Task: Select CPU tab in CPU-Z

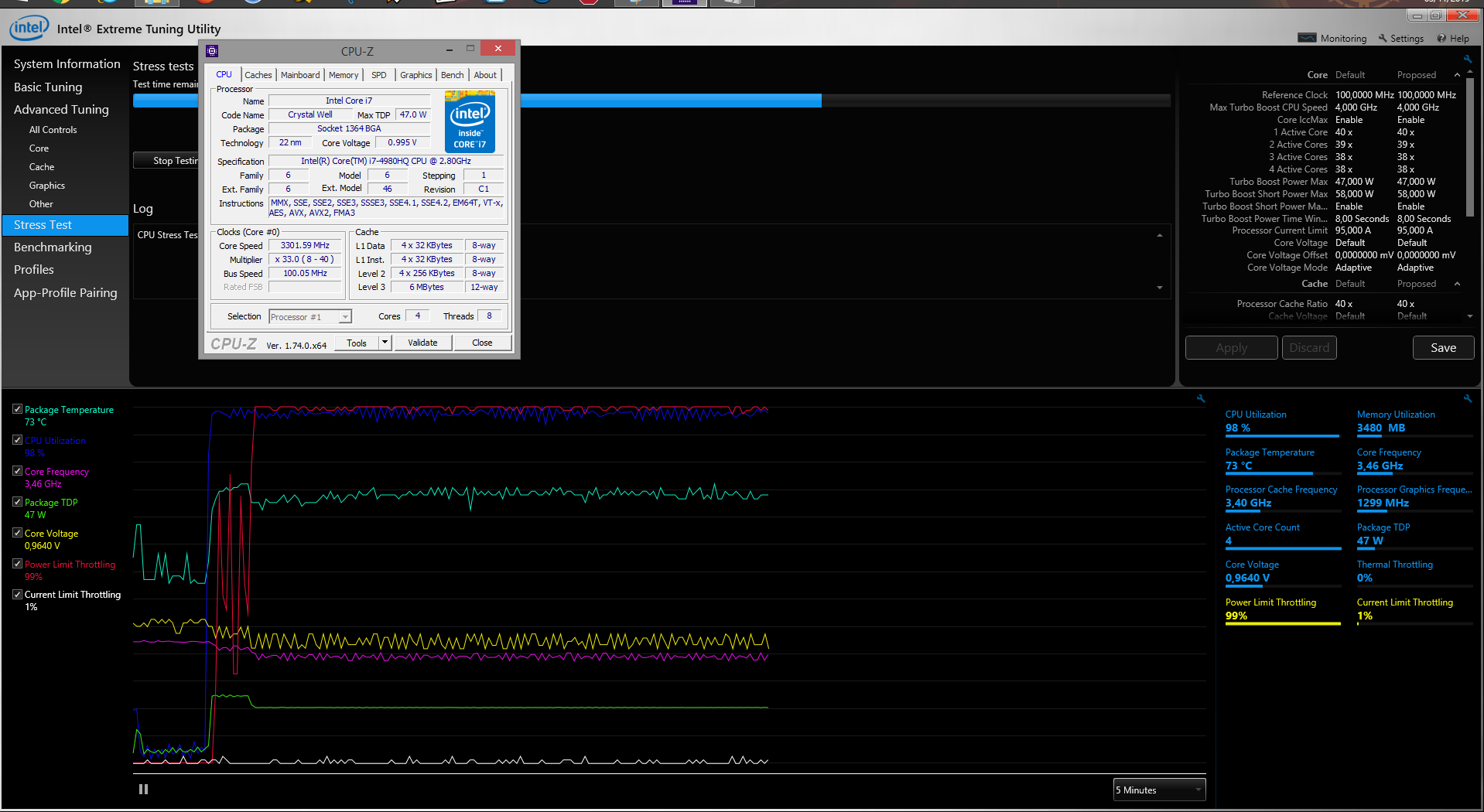Action: pos(224,74)
